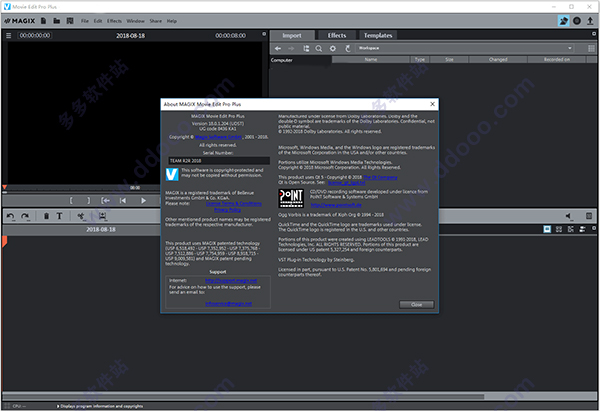
Task: Click the timeline volume speaker icon
Action: click(569, 216)
